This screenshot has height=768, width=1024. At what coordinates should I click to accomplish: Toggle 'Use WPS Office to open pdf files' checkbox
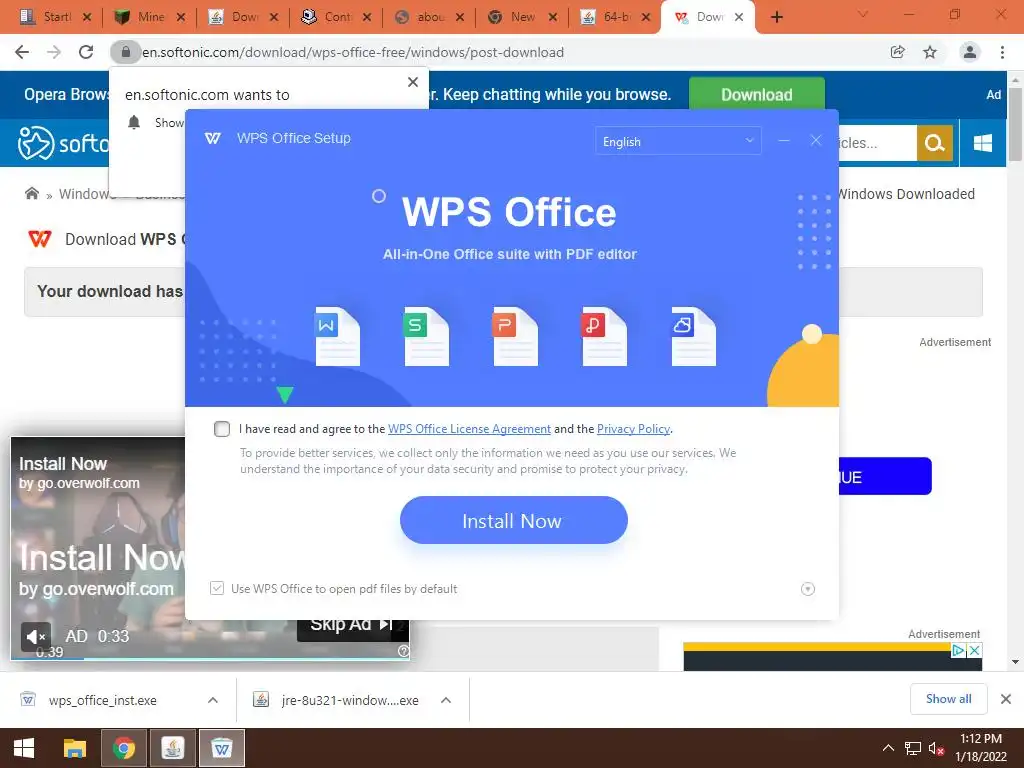tap(217, 588)
